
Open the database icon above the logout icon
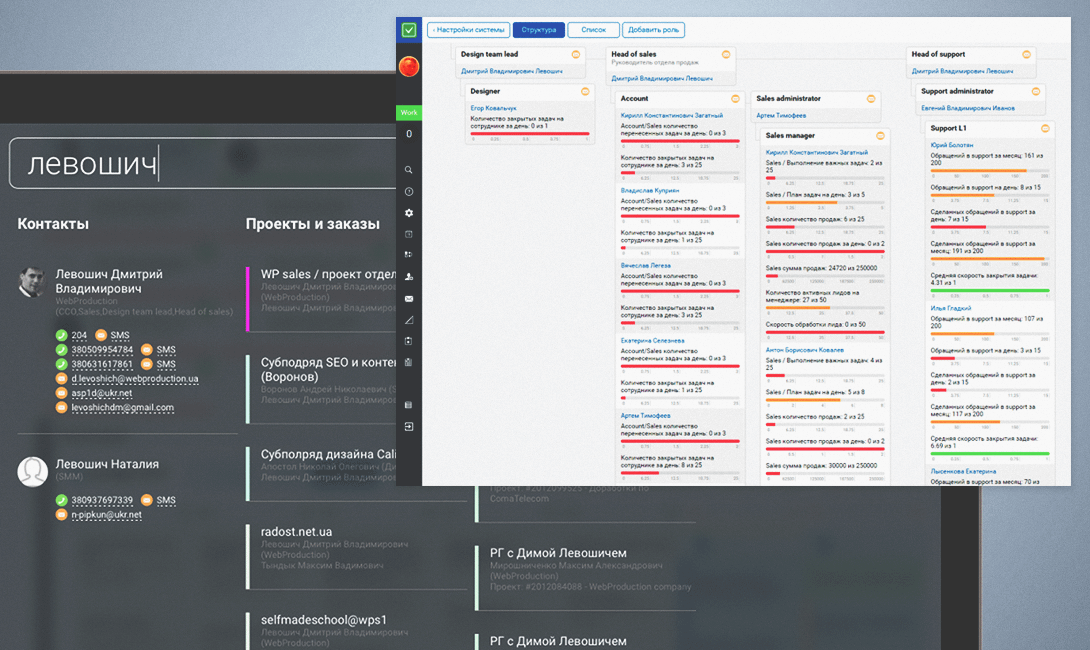coord(409,405)
